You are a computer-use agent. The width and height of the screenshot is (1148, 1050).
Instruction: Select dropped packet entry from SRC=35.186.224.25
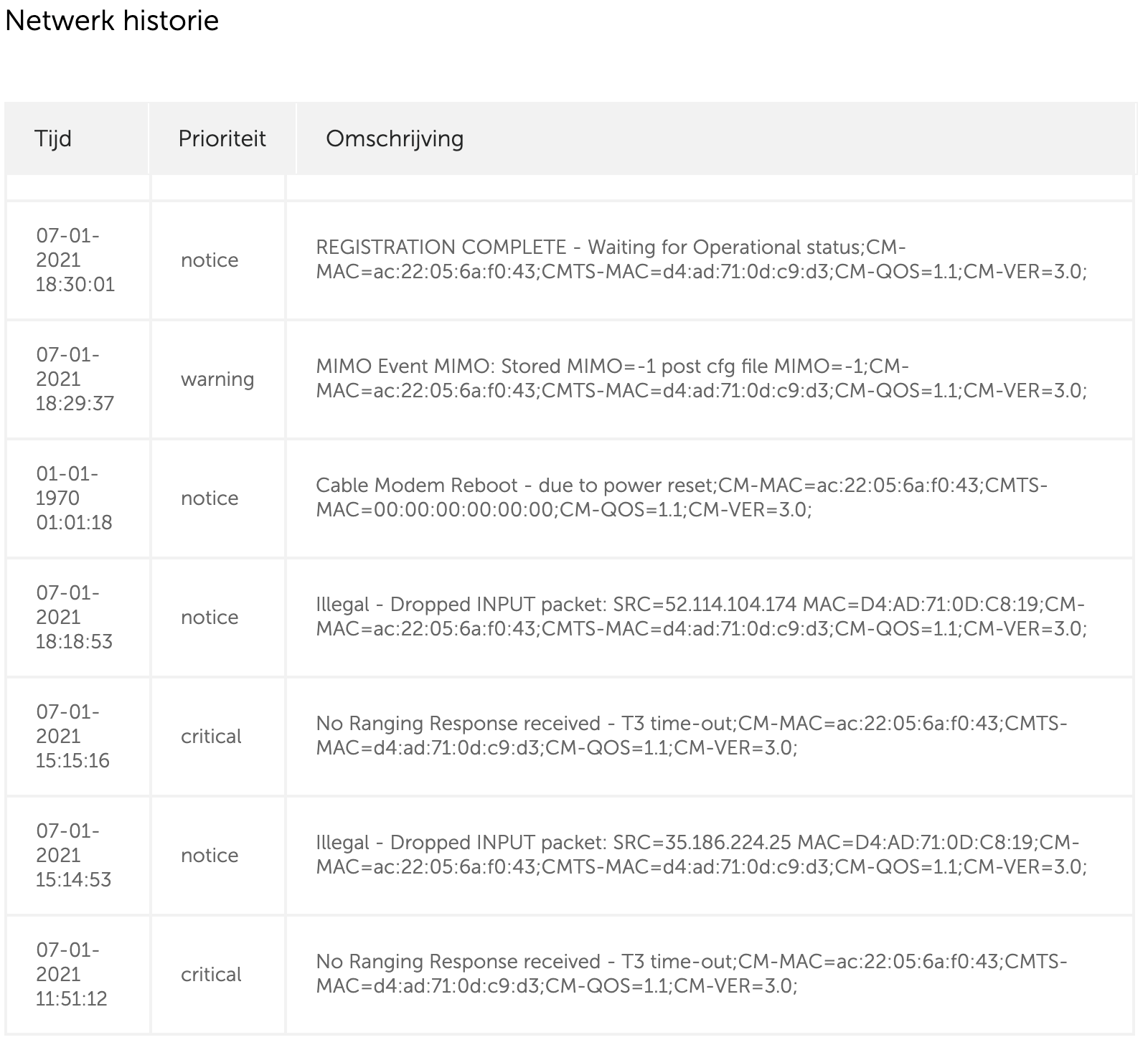pyautogui.click(x=701, y=855)
